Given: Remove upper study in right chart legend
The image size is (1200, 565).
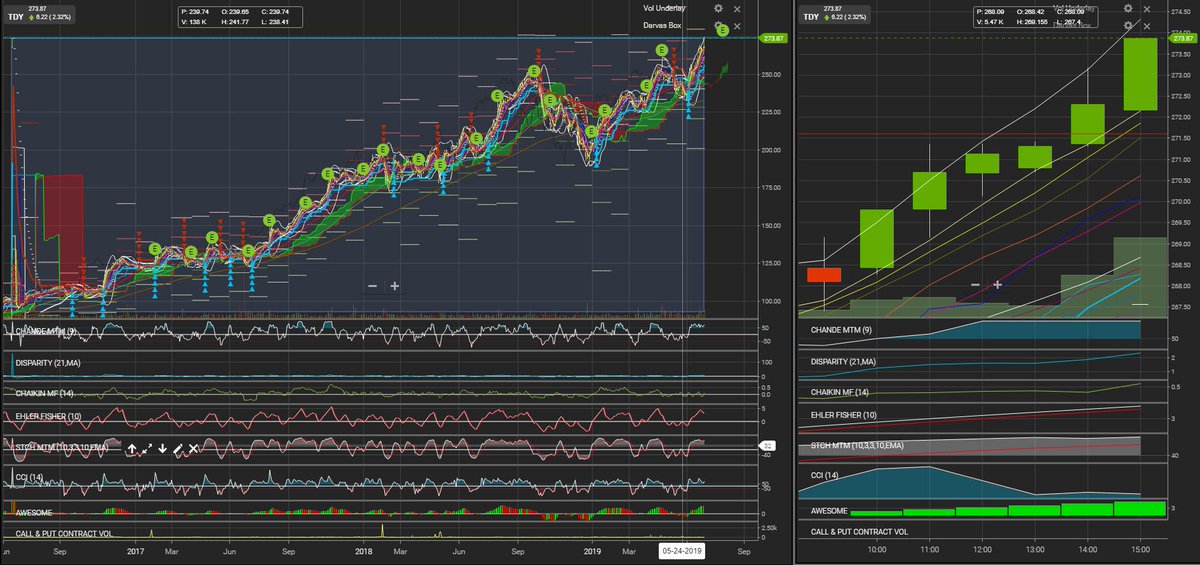Looking at the screenshot, I should coord(1147,9).
